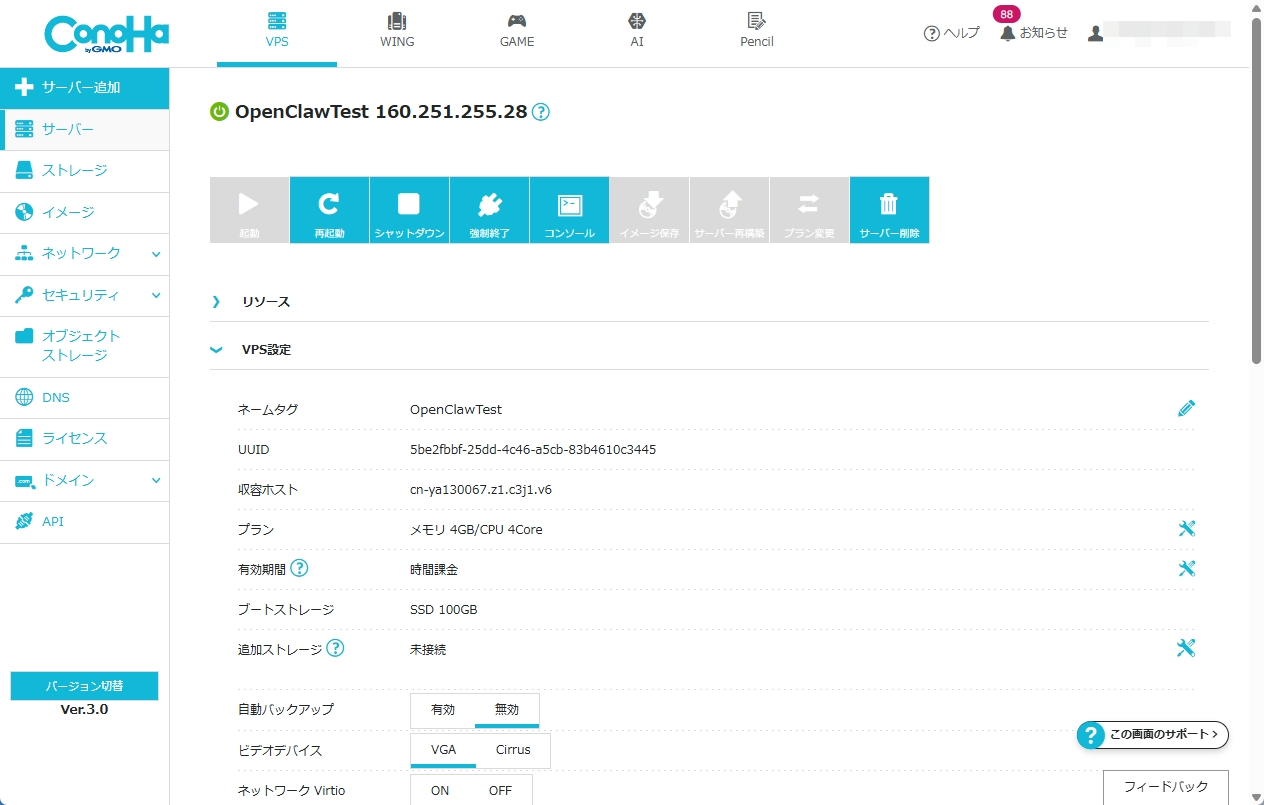
Task: Open the Pencil tab
Action: click(x=757, y=32)
